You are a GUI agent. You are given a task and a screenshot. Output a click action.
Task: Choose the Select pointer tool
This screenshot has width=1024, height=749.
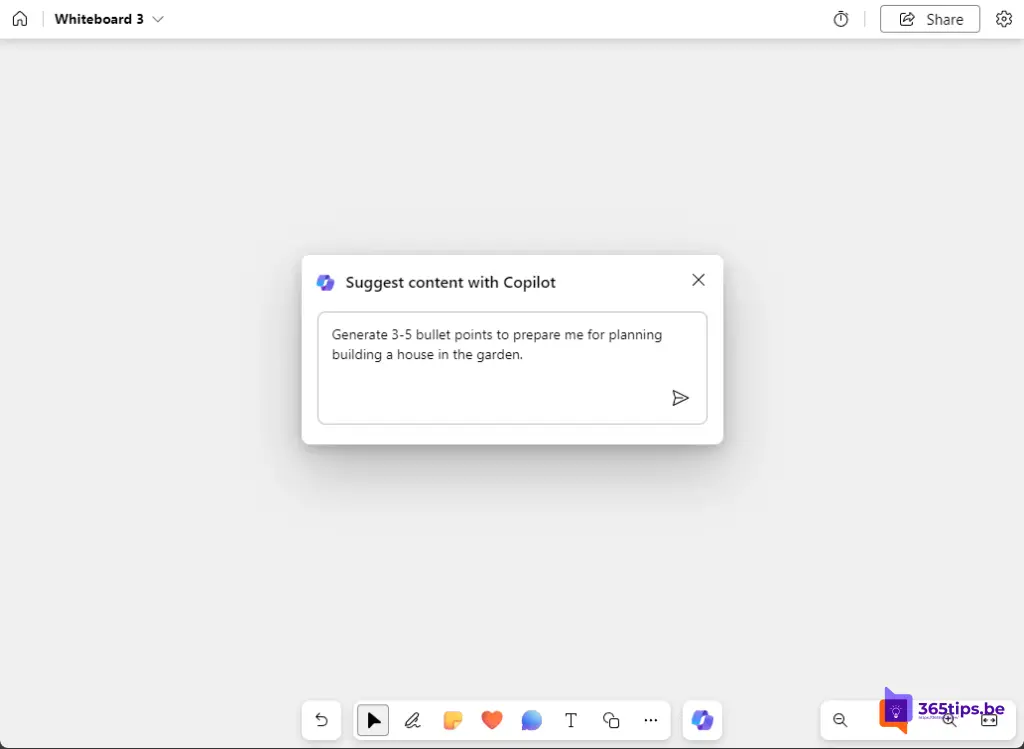tap(373, 720)
